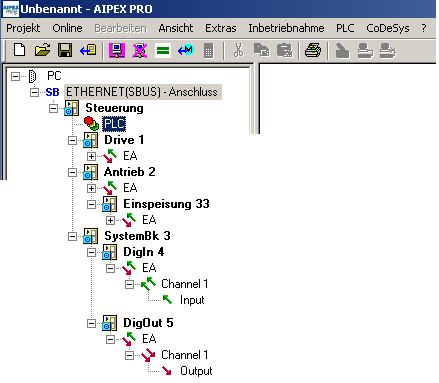The image size is (439, 383).
Task: Select the SystemBk 3 label
Action: [137, 236]
